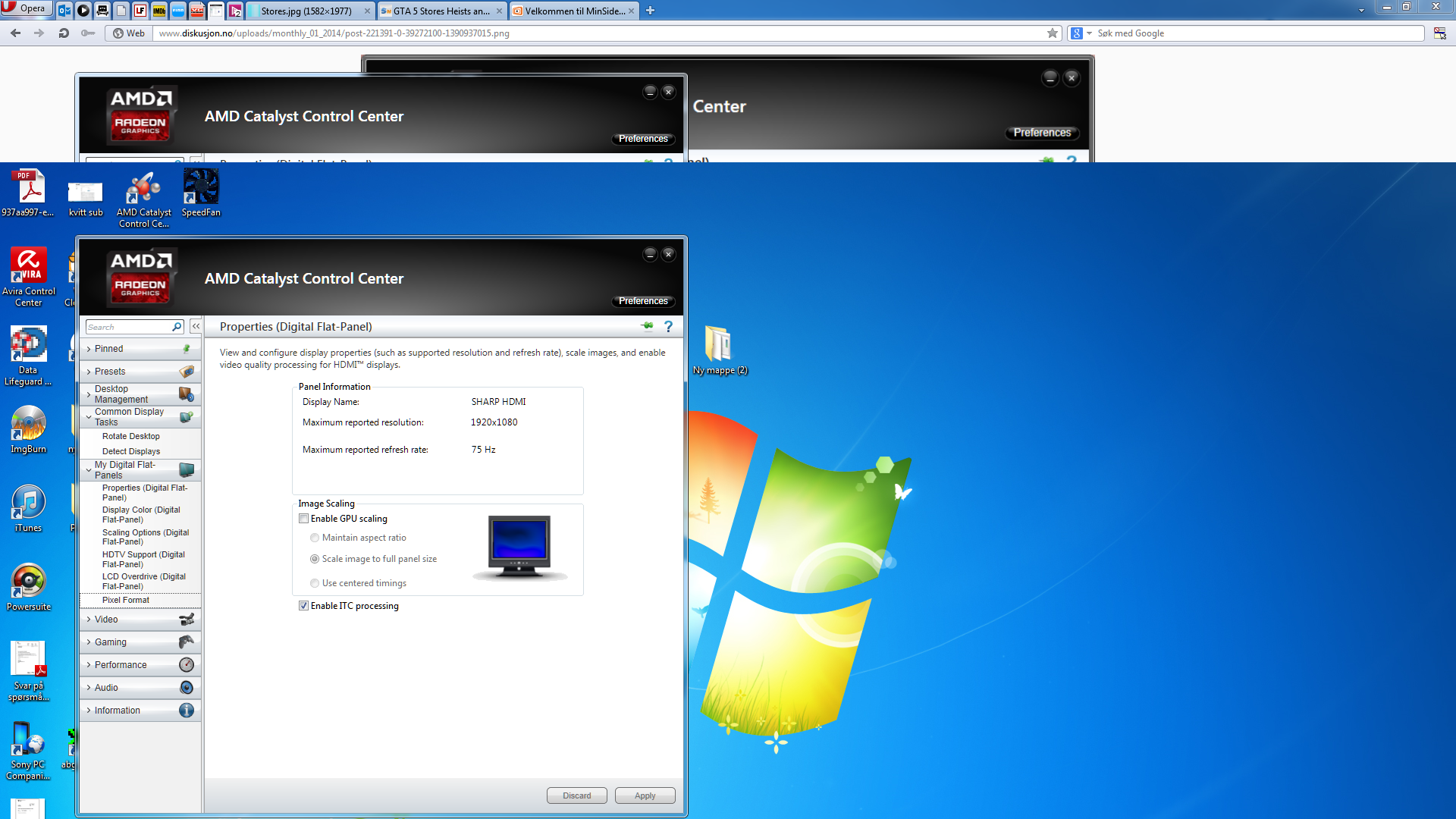The image size is (1456, 819).
Task: Click the Web site-info badge
Action: 129,33
